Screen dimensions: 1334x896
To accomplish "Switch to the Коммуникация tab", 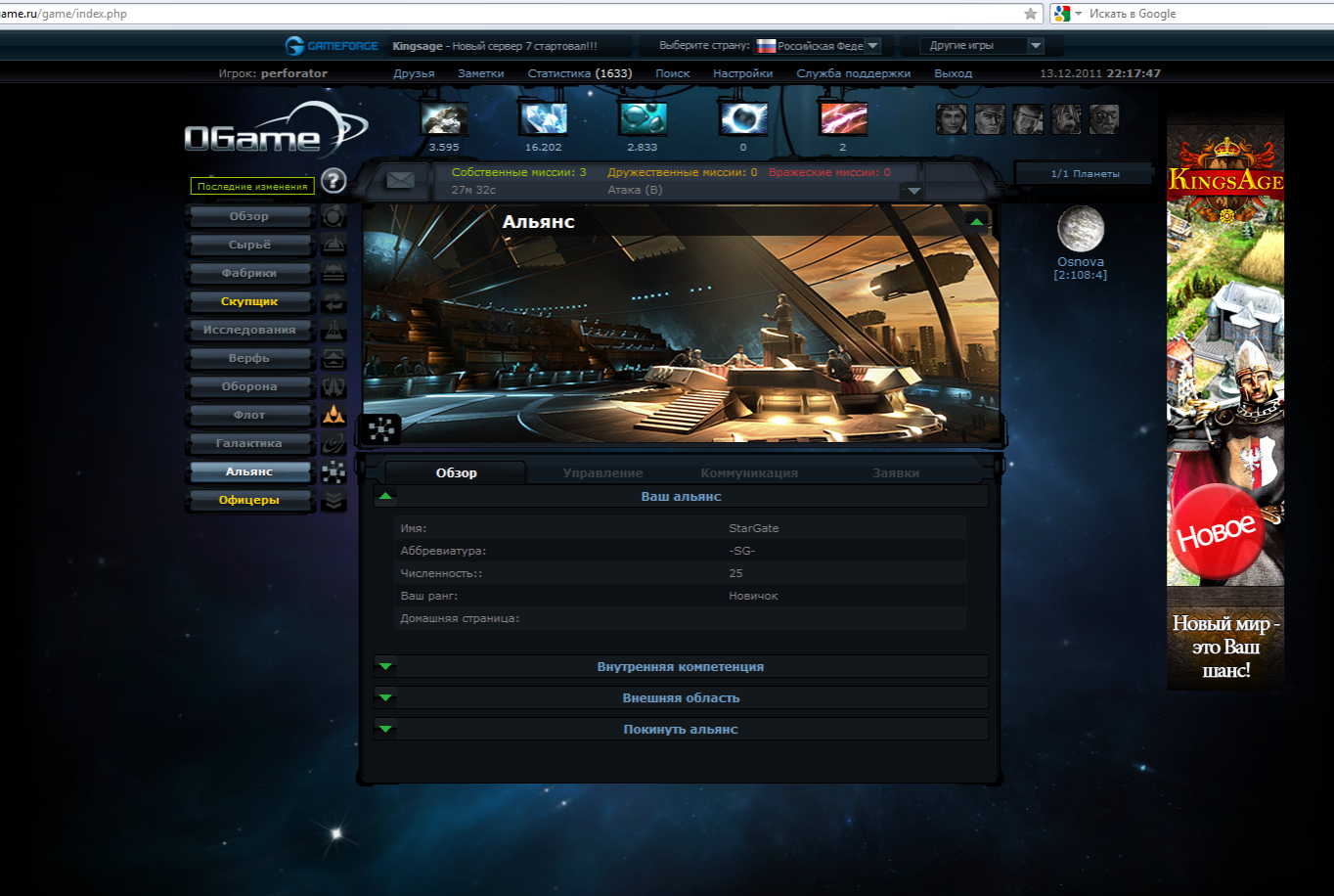I will [x=749, y=473].
